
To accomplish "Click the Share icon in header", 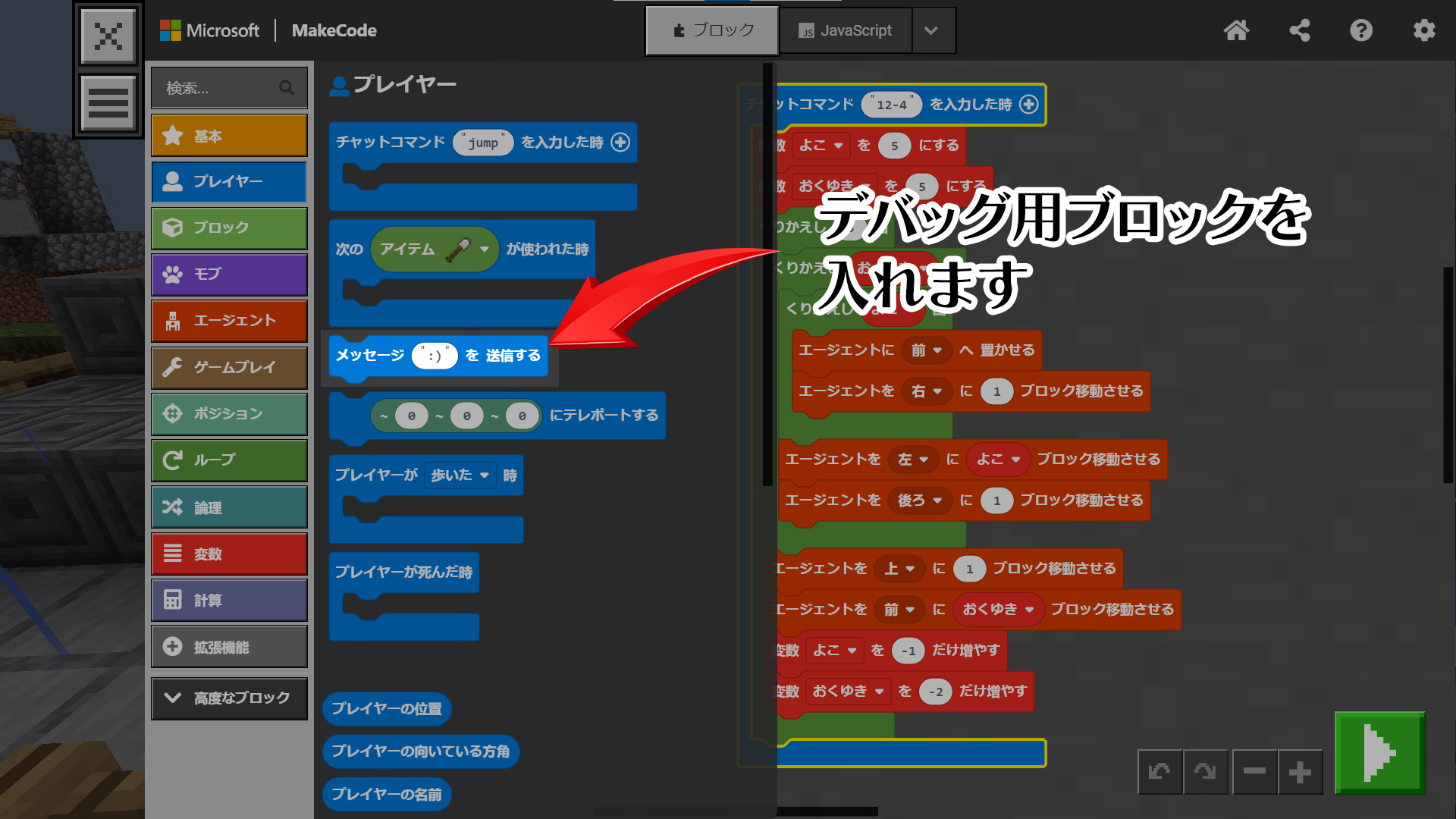I will coord(1299,30).
